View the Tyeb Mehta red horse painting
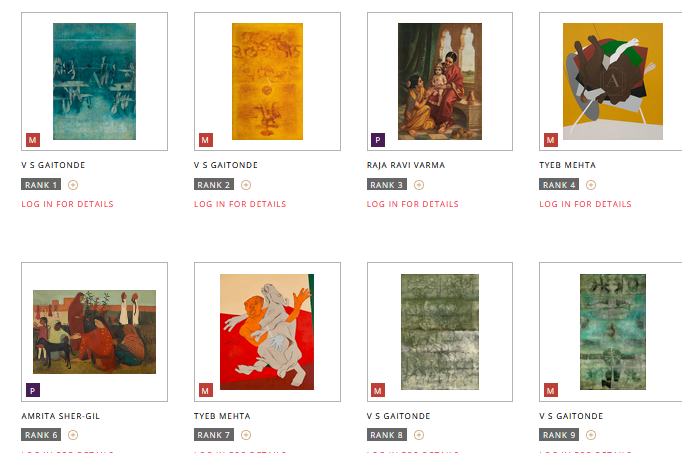Viewport: 682px width, 453px height. coord(267,332)
